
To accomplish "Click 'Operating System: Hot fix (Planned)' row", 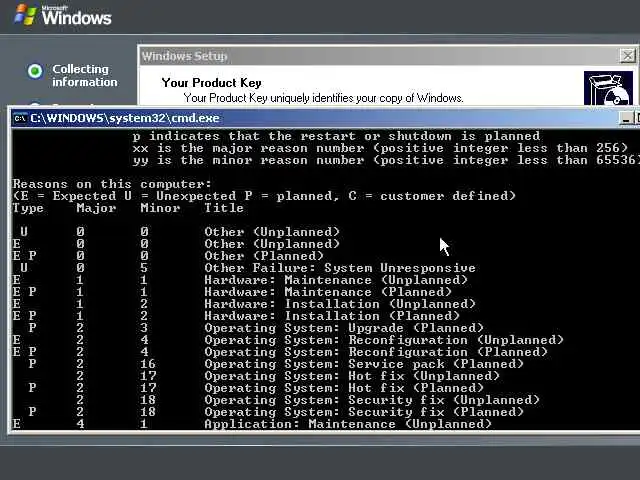I will click(x=256, y=388).
